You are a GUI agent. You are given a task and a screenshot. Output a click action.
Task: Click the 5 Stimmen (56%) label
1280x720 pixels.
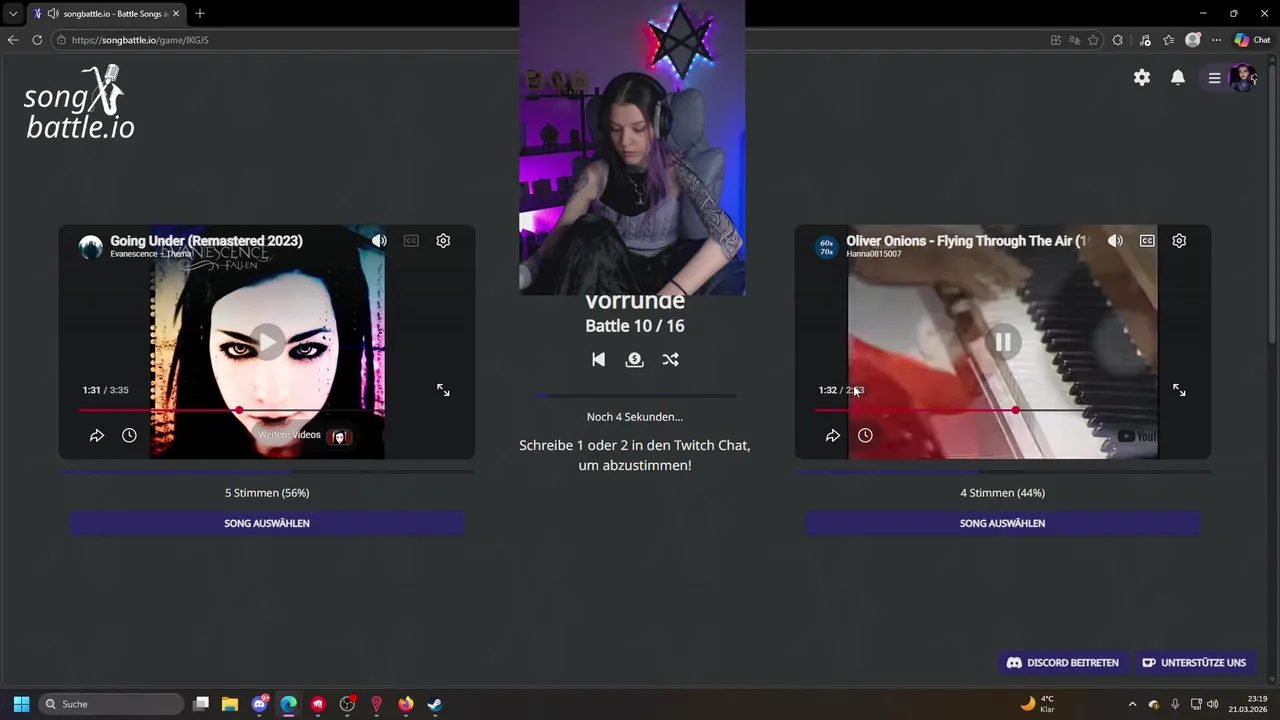[267, 493]
